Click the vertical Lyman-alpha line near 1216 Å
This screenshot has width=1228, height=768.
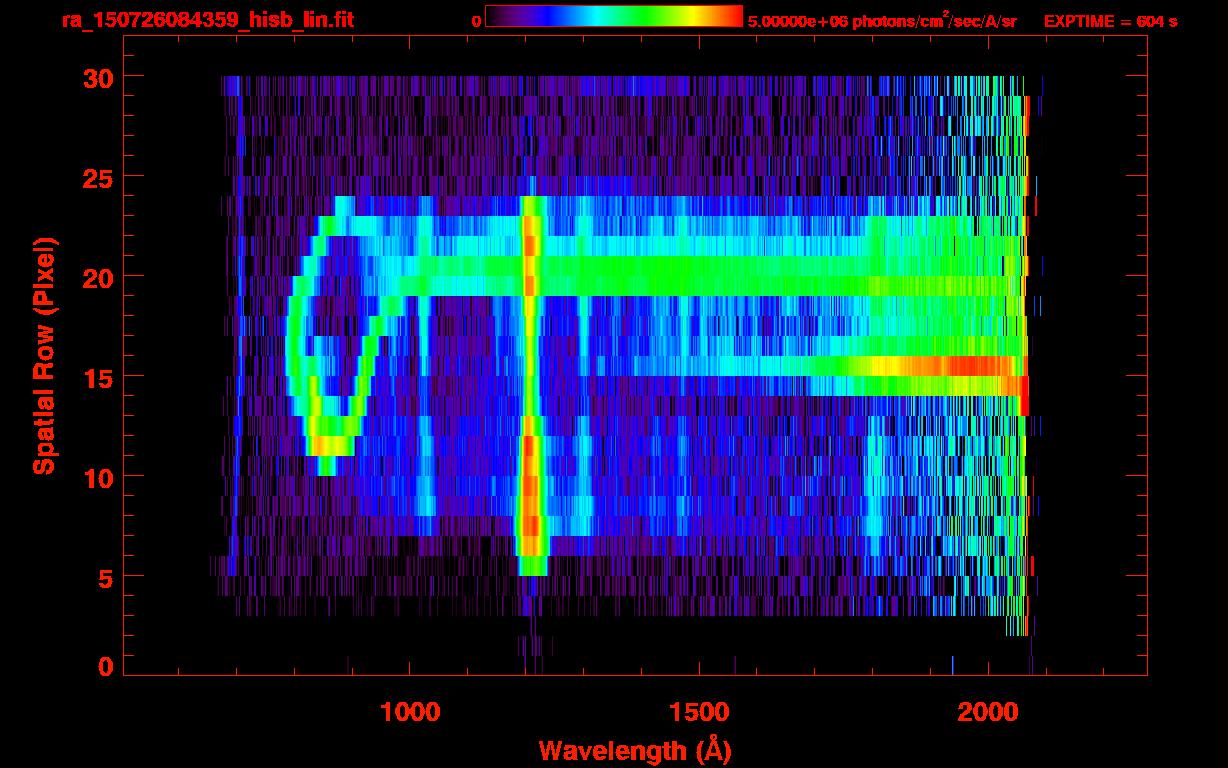click(x=531, y=385)
